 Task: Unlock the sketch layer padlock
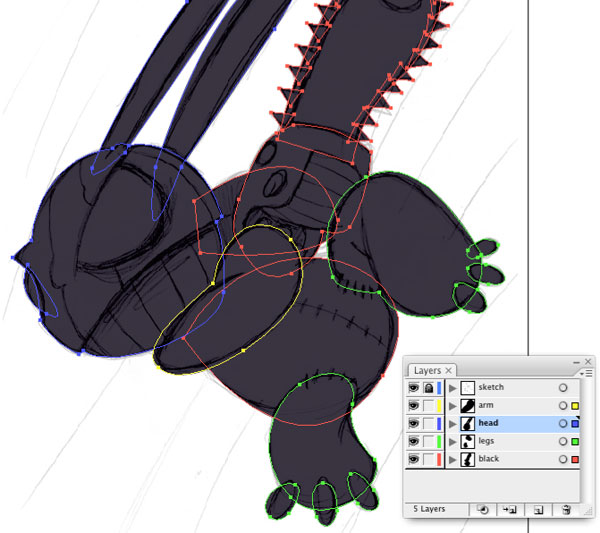[429, 388]
